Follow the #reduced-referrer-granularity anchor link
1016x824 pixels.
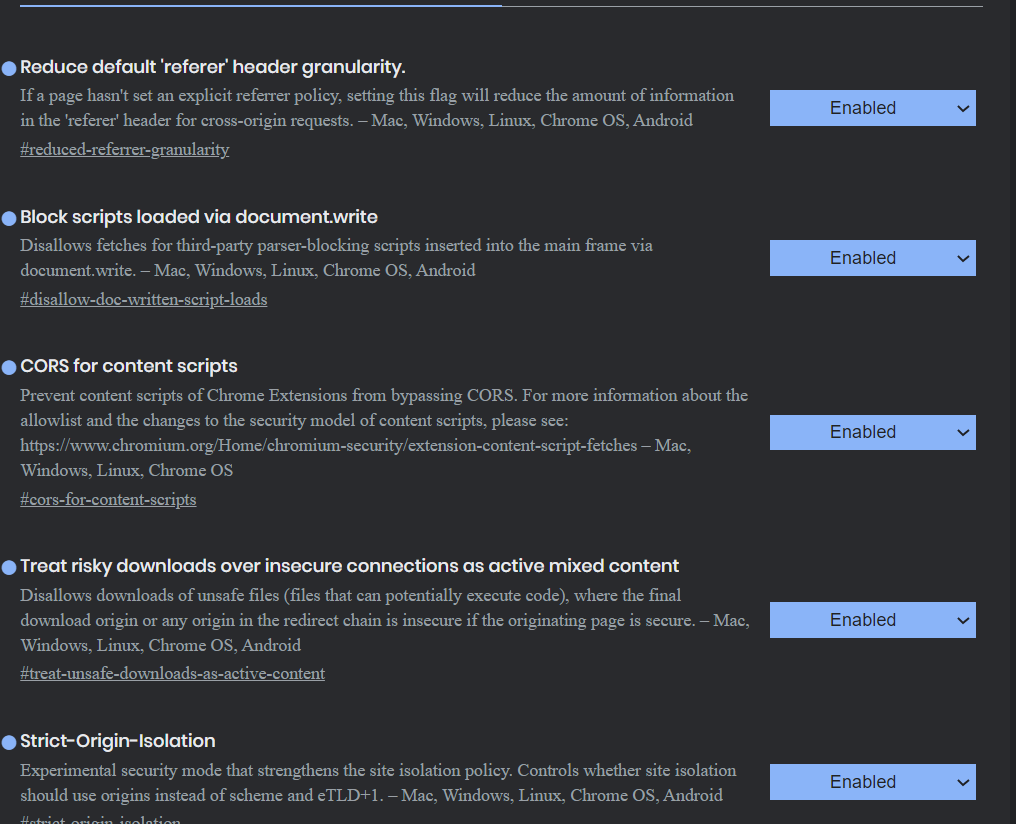pyautogui.click(x=125, y=150)
